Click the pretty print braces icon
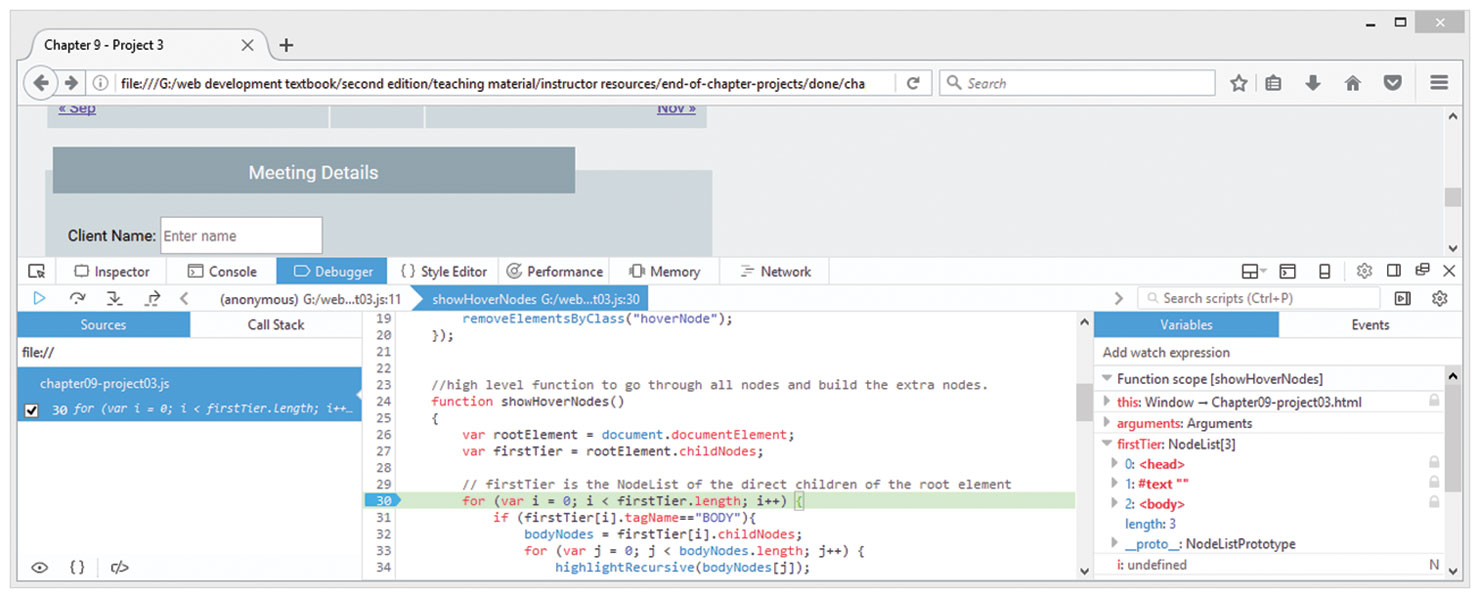The height and width of the screenshot is (598, 1480). point(77,567)
